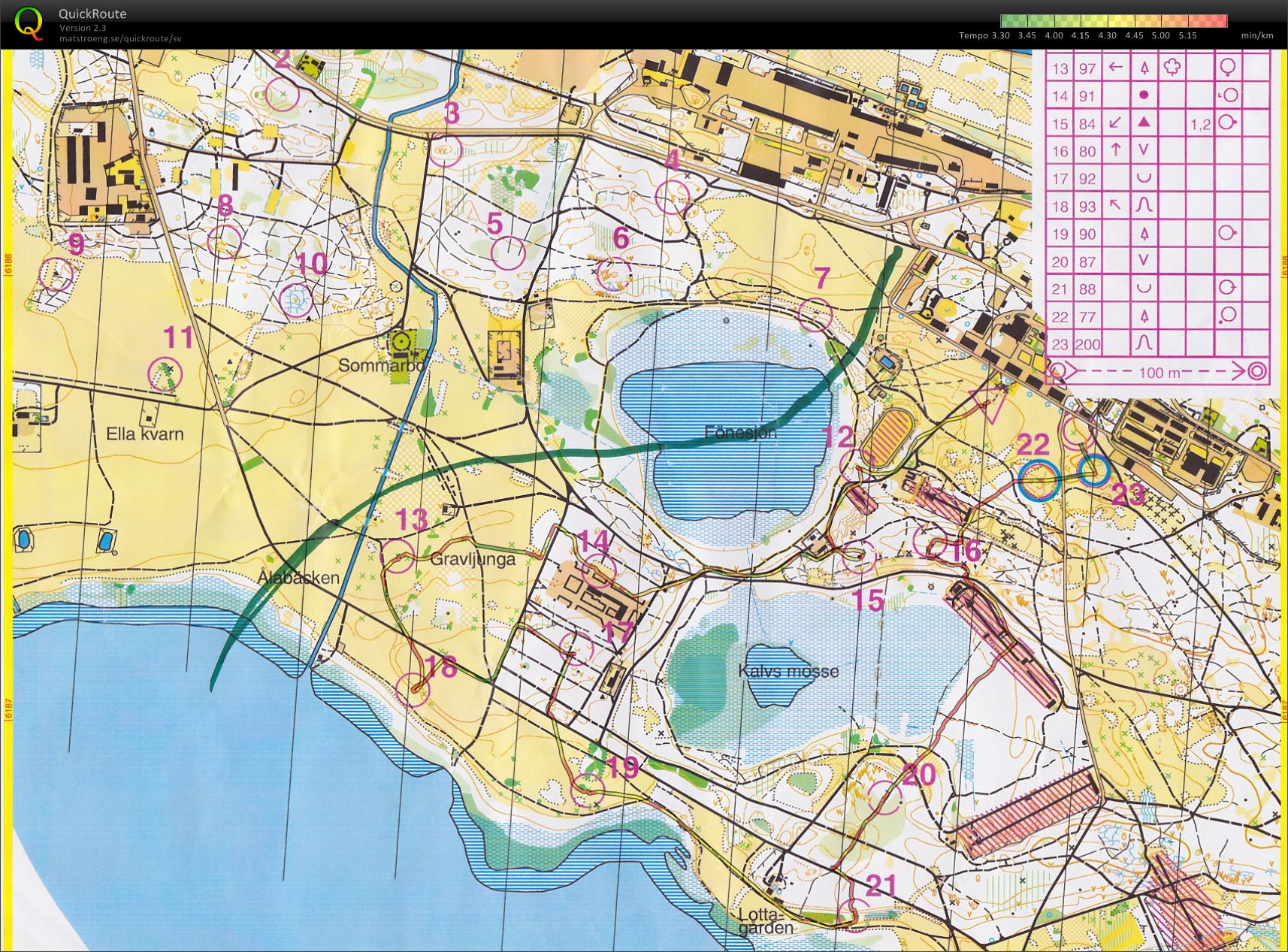Click control code 200 in description table
1288x952 pixels.
pos(1087,345)
